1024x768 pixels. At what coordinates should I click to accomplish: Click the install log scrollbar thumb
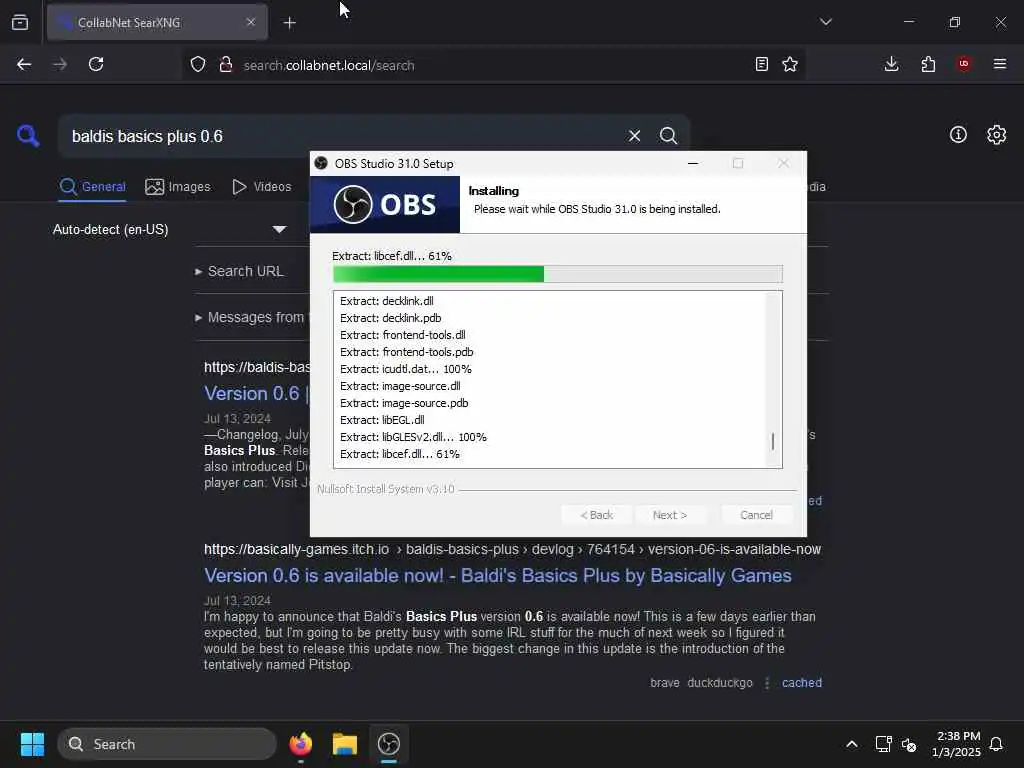(x=773, y=441)
